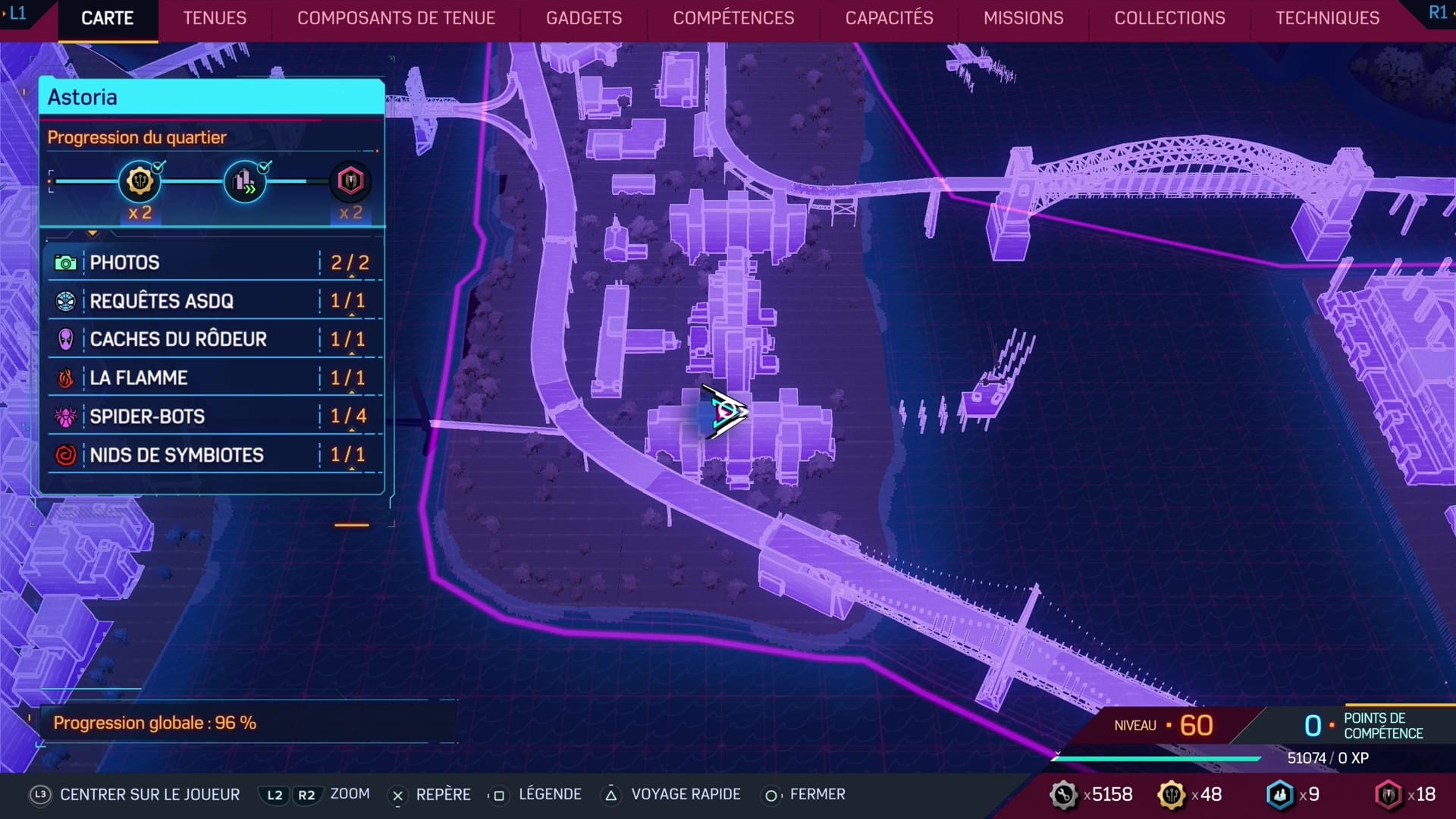Click the Prowler mask icon beside CACHES DU RÔDEUR

pos(66,339)
